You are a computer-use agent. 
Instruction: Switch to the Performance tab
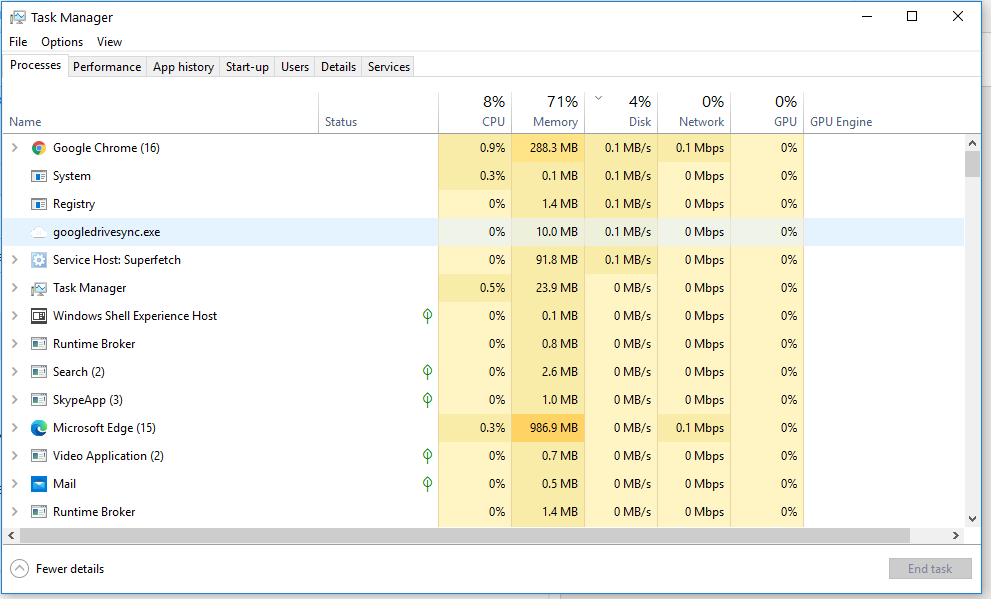[107, 66]
